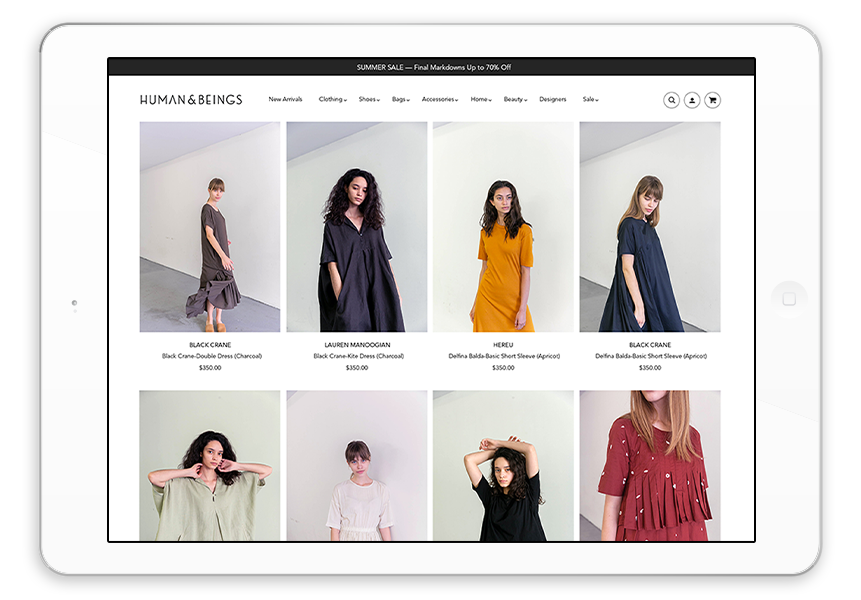Open the Sale dropdown menu
Image resolution: width=861 pixels, height=600 pixels.
pos(590,100)
